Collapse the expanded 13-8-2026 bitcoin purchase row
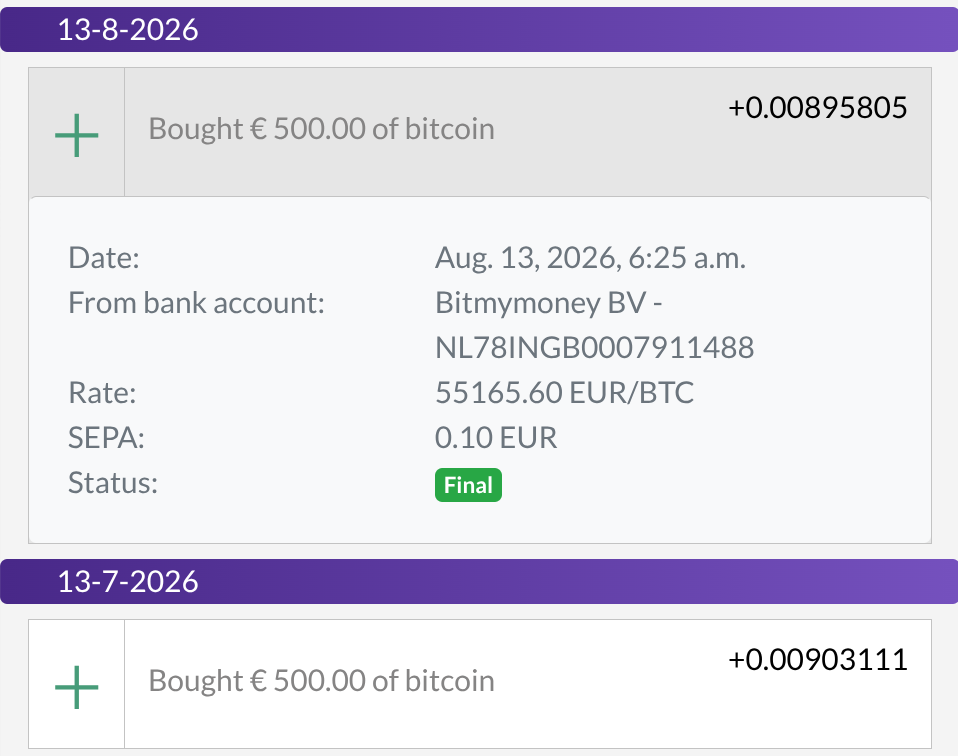 [x=480, y=132]
